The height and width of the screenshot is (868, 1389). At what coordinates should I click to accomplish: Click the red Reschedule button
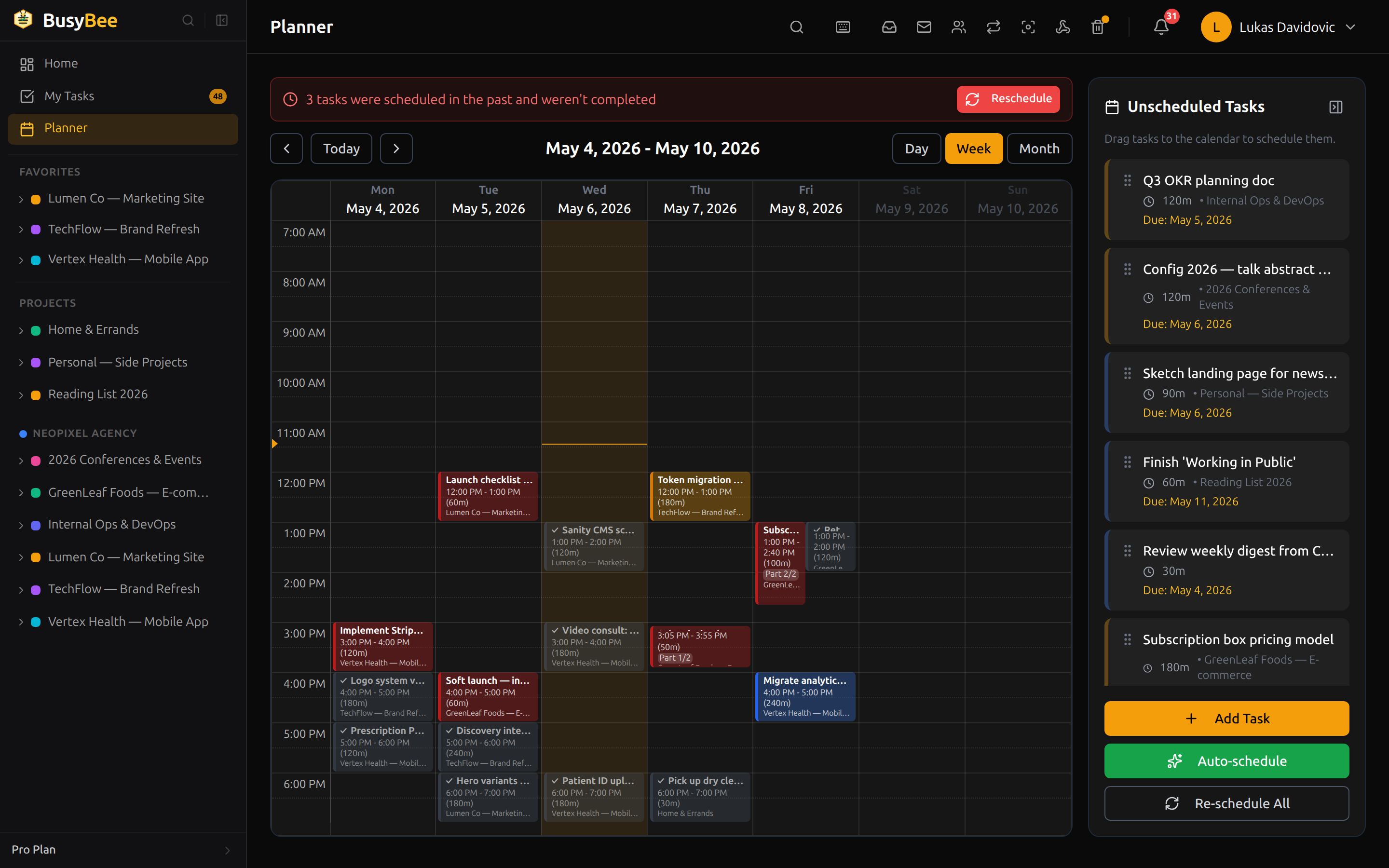tap(1008, 99)
